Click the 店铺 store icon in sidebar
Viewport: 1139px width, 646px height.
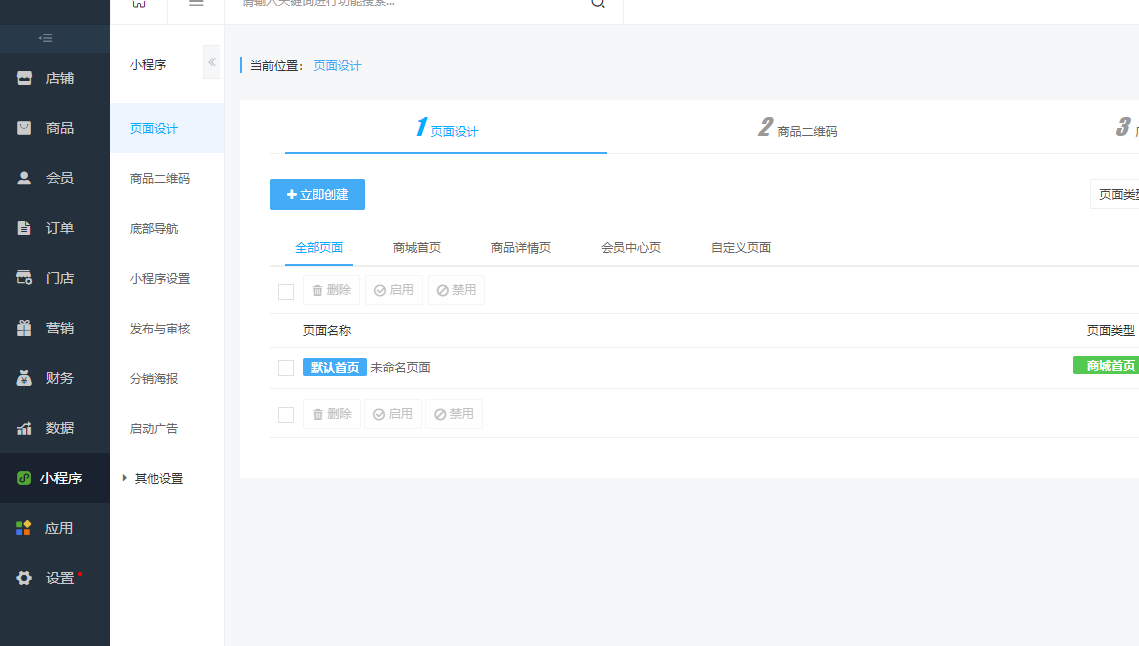pyautogui.click(x=25, y=78)
